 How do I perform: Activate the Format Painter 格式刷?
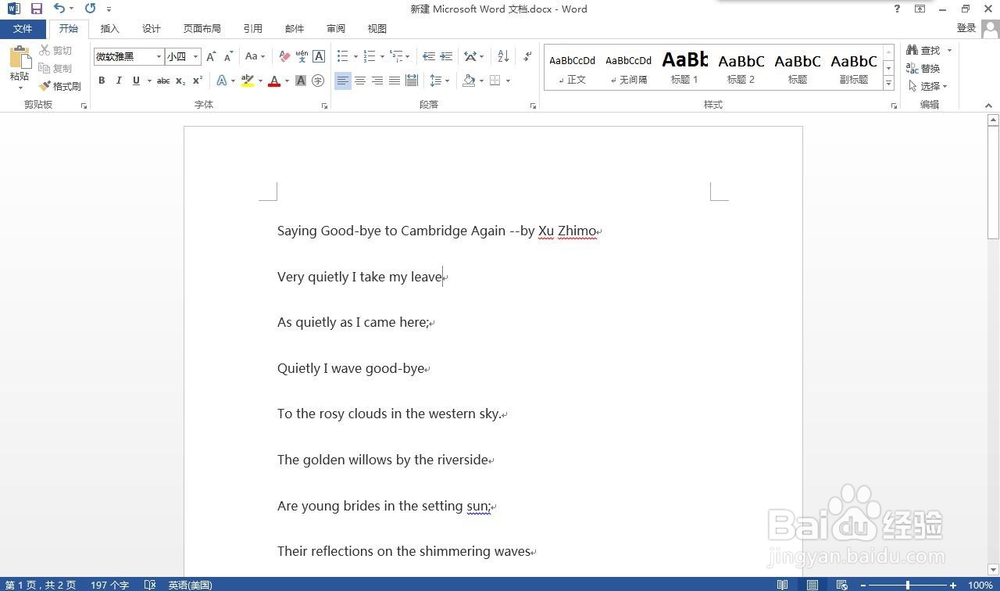coord(60,86)
